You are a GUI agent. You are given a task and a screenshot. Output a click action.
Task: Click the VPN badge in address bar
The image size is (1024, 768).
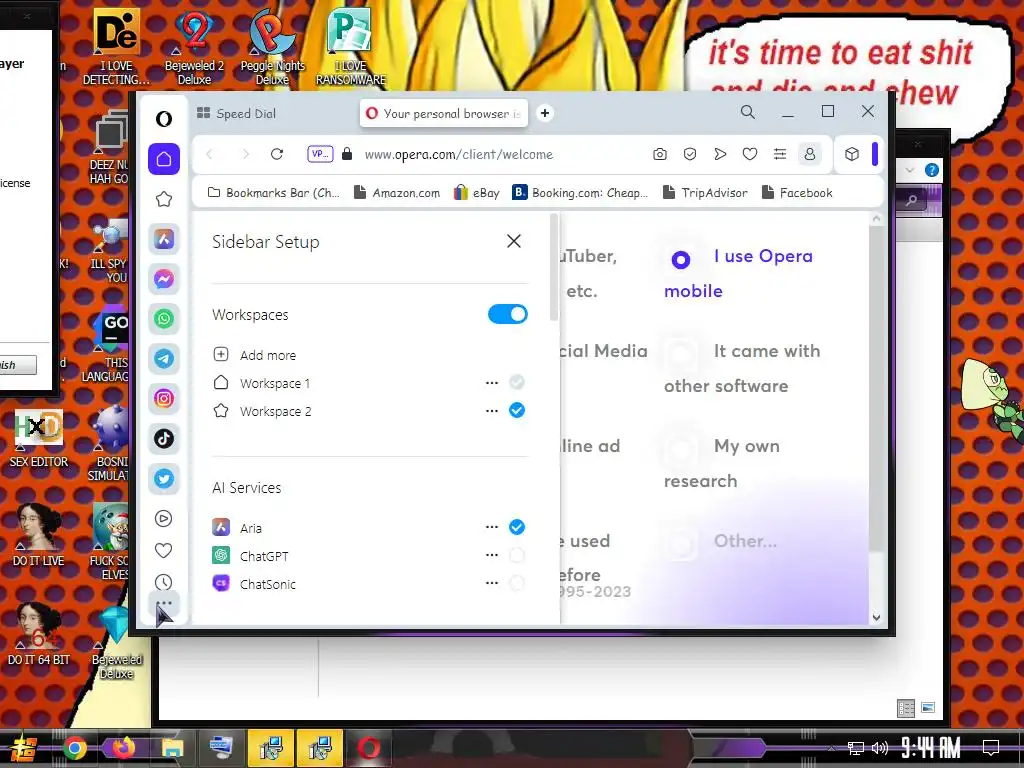click(x=320, y=154)
